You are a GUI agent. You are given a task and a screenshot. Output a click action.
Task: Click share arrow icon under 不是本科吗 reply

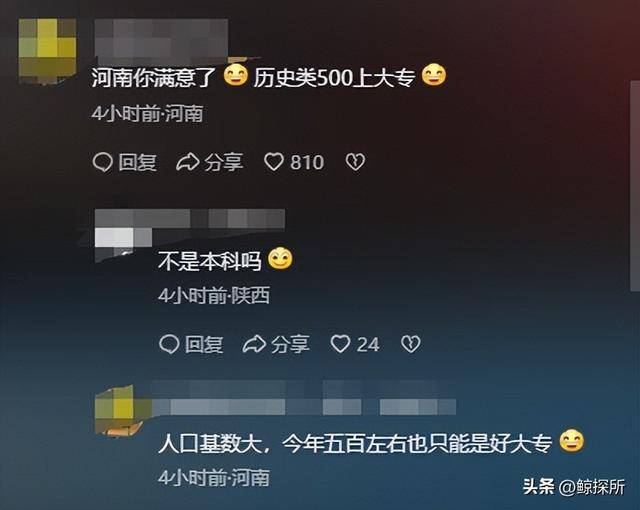[x=254, y=344]
